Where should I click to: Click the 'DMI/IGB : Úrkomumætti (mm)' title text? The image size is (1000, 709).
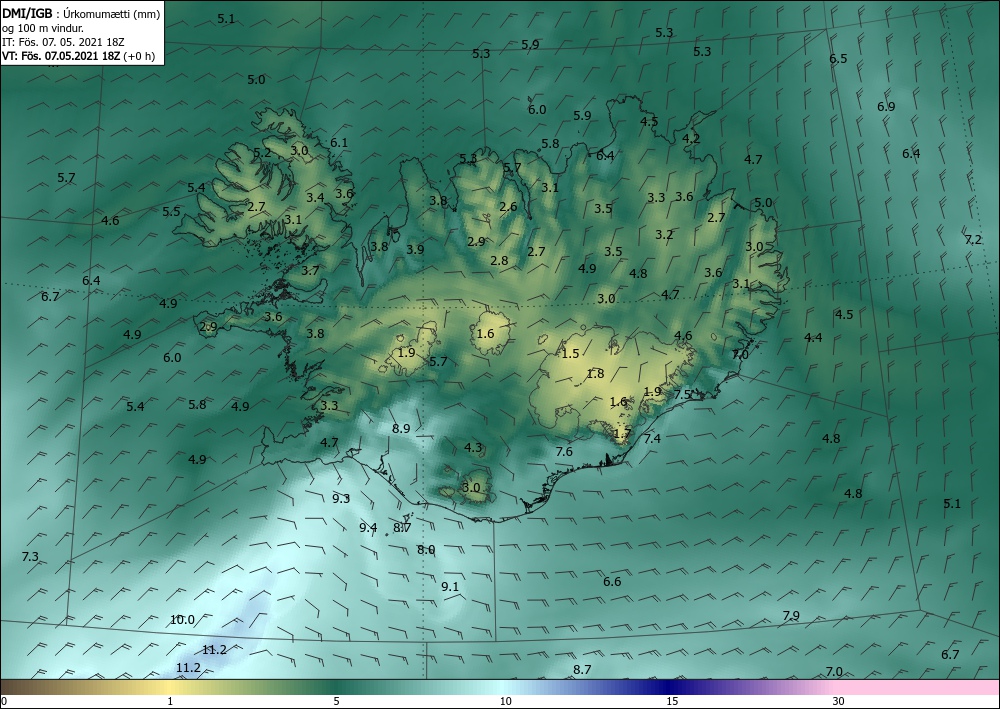tap(82, 13)
